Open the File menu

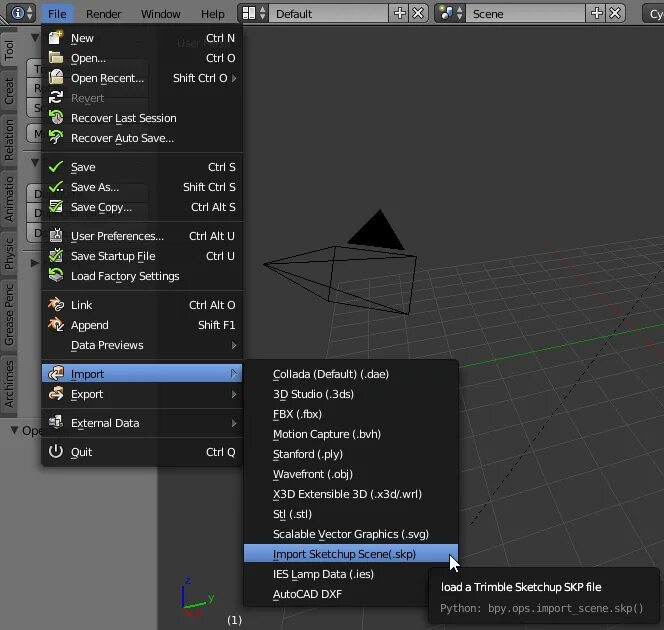coord(57,14)
